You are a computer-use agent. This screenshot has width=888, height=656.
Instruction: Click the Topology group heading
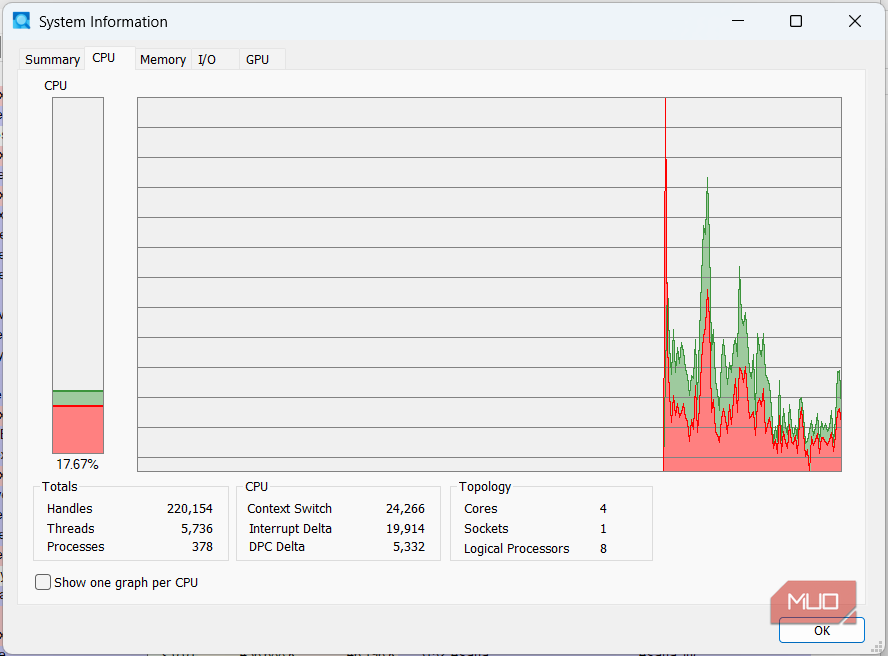coord(485,487)
